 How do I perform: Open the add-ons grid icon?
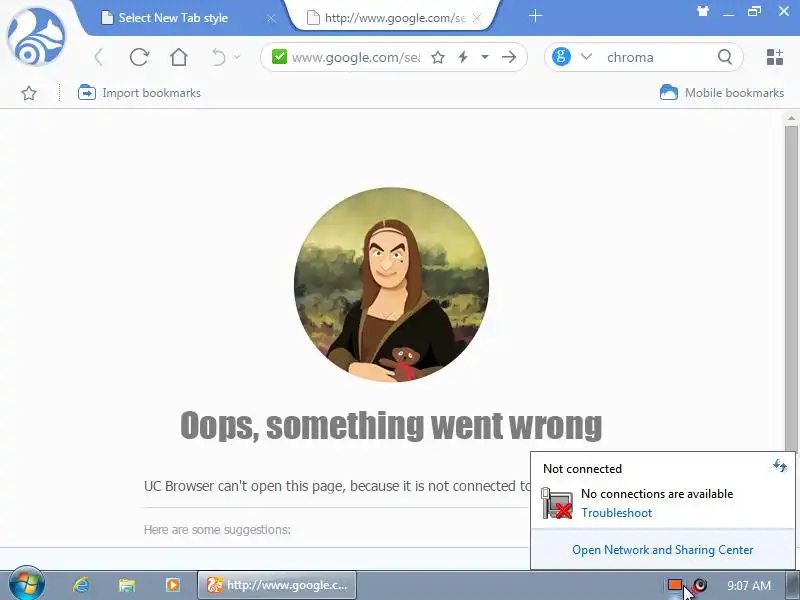774,57
